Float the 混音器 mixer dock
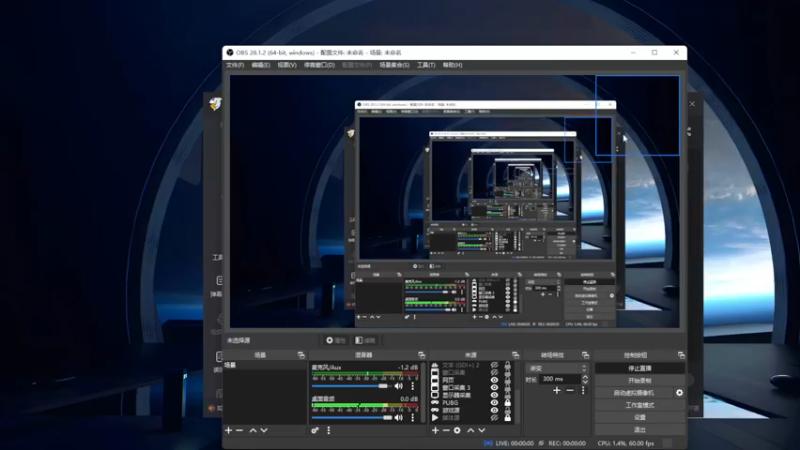800x450 pixels. (x=421, y=355)
